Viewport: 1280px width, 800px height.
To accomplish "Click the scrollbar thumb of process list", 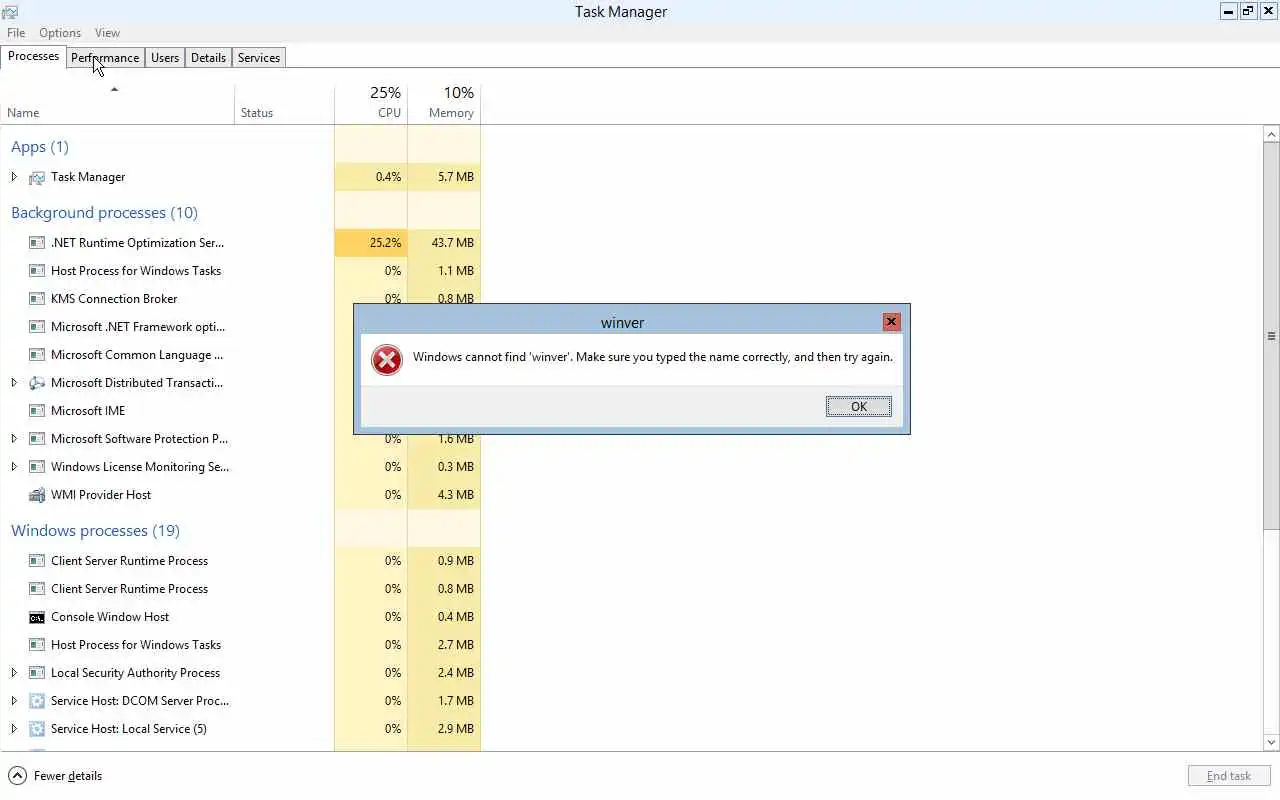I will point(1272,336).
